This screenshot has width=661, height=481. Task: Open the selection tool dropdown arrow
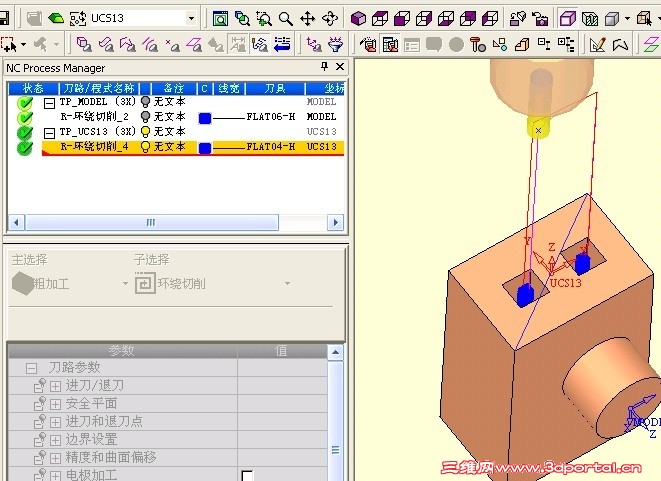pos(24,44)
